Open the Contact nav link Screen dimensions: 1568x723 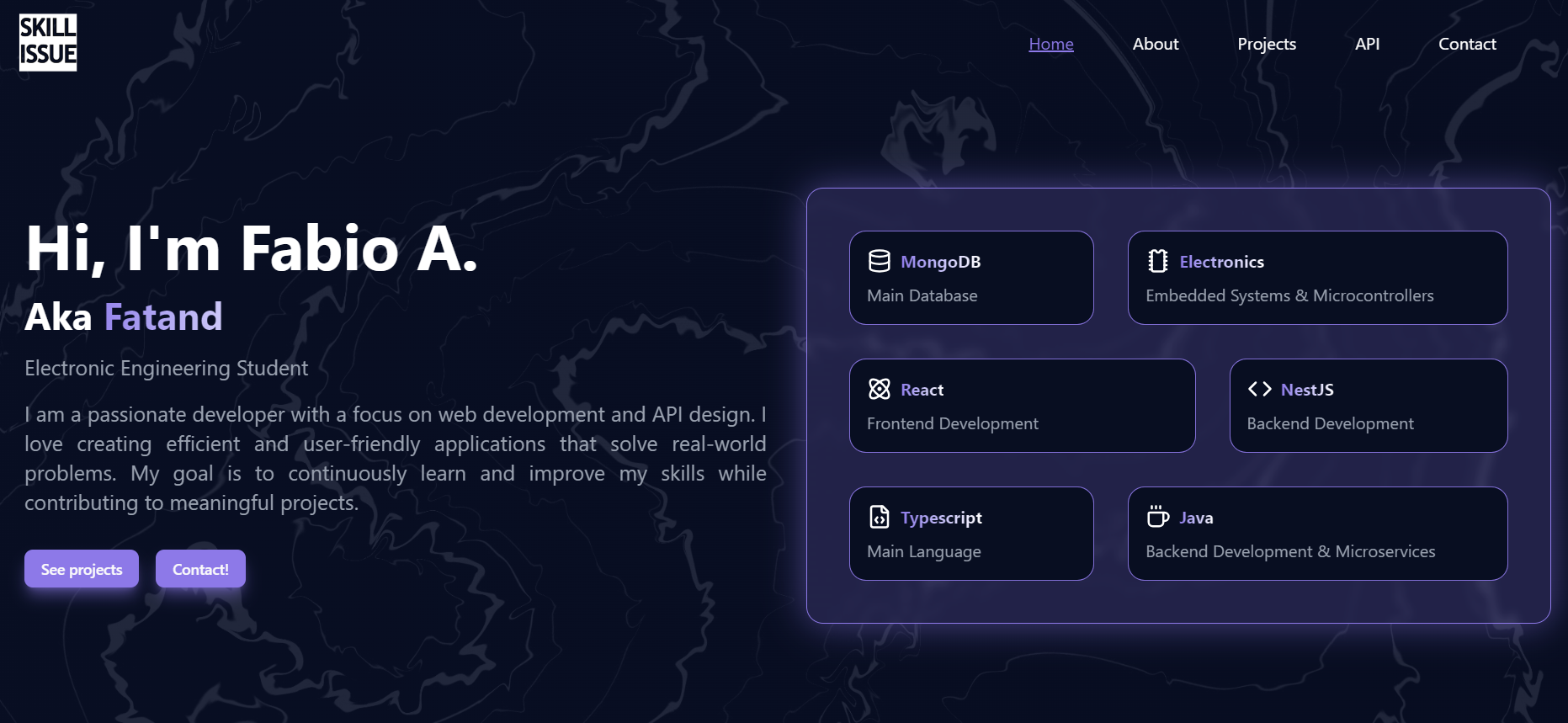click(x=1467, y=44)
